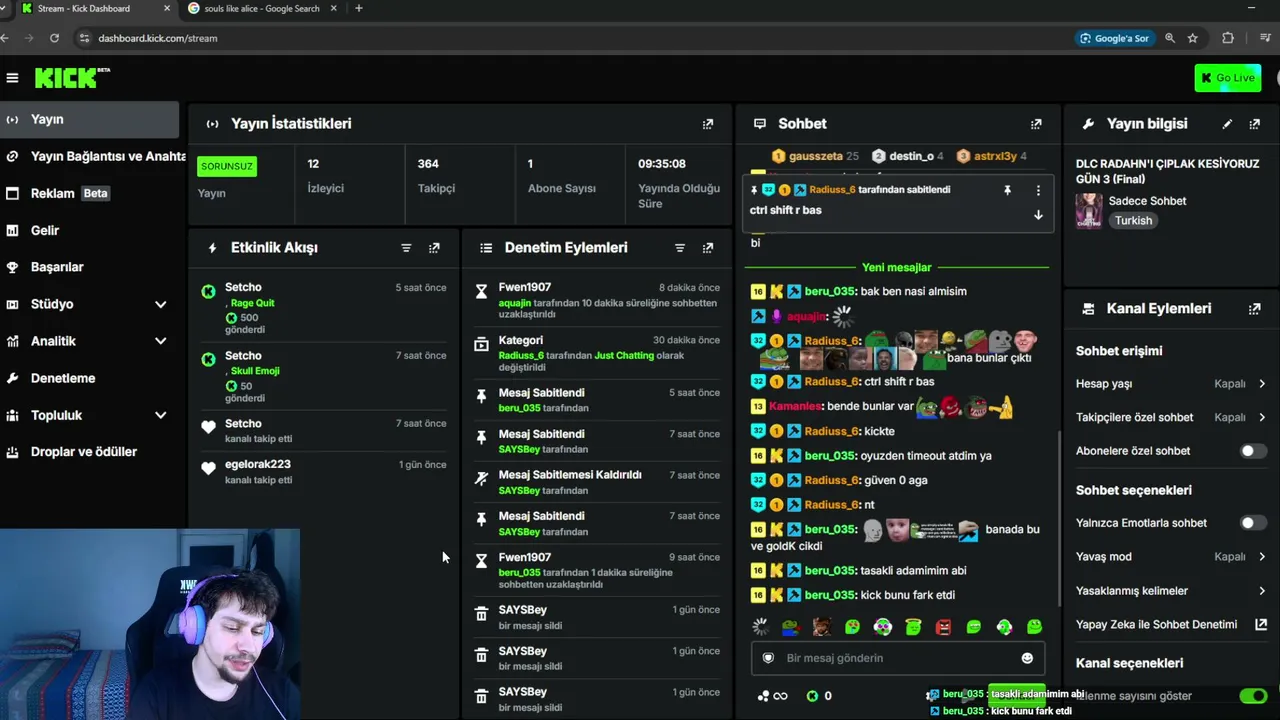Go back with the browser back arrow
Screen dimensions: 1280x720
pos(5,38)
